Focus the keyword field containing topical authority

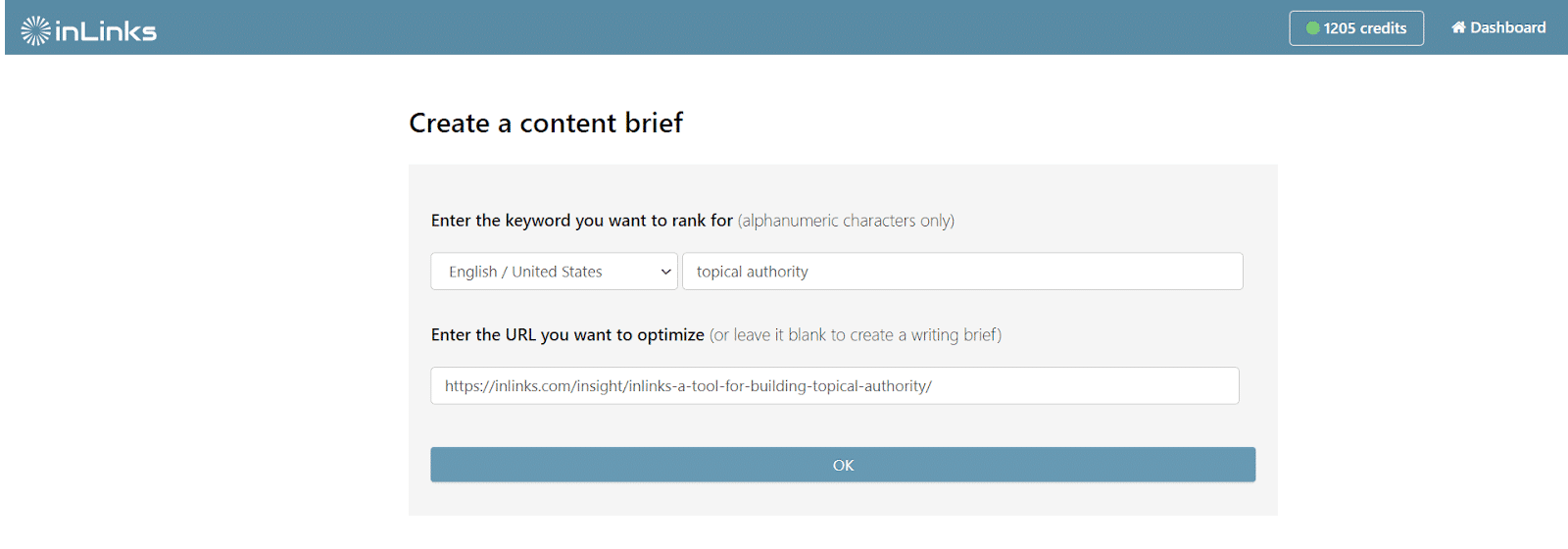coord(962,272)
